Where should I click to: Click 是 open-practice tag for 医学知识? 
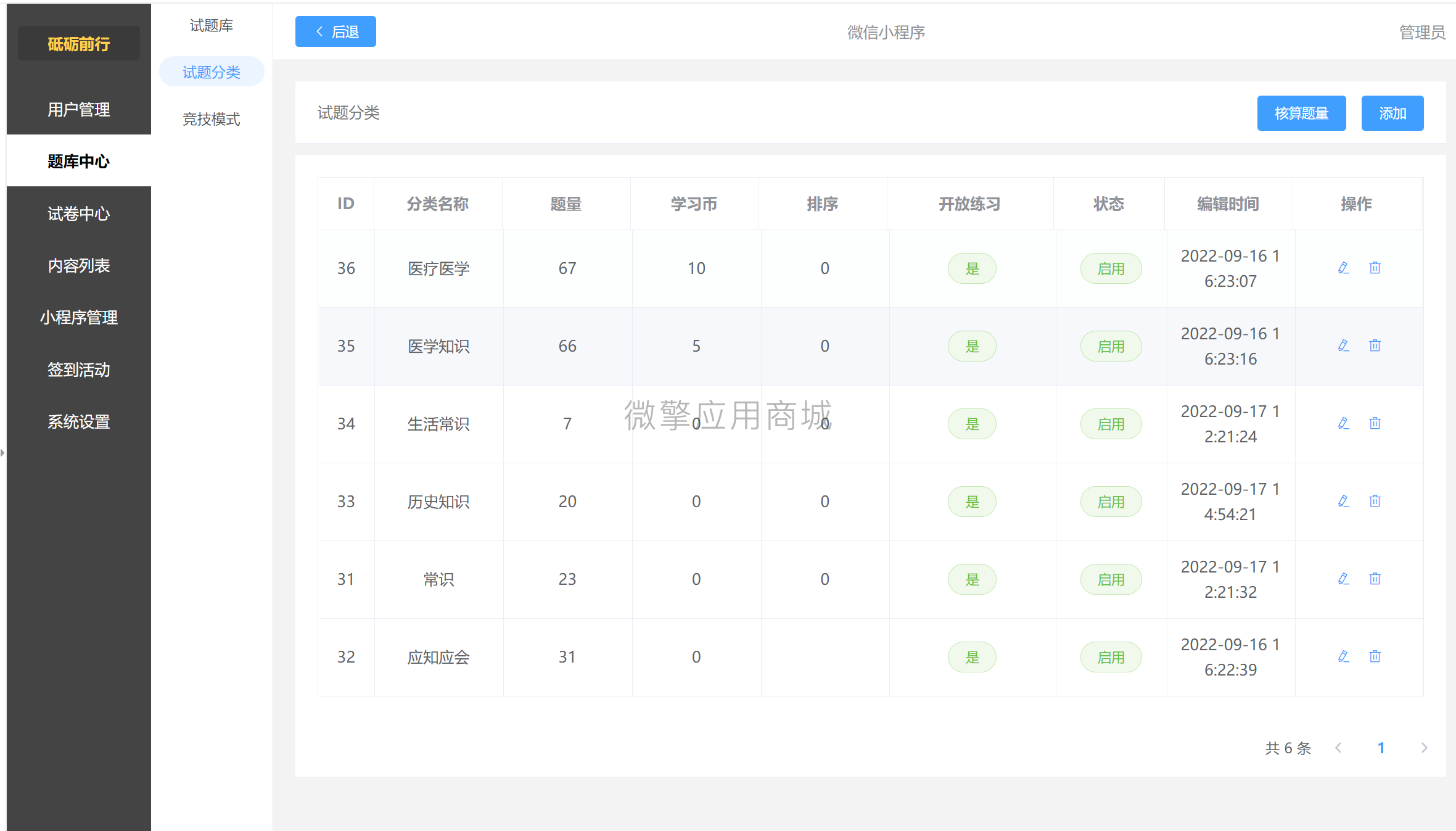(x=972, y=346)
